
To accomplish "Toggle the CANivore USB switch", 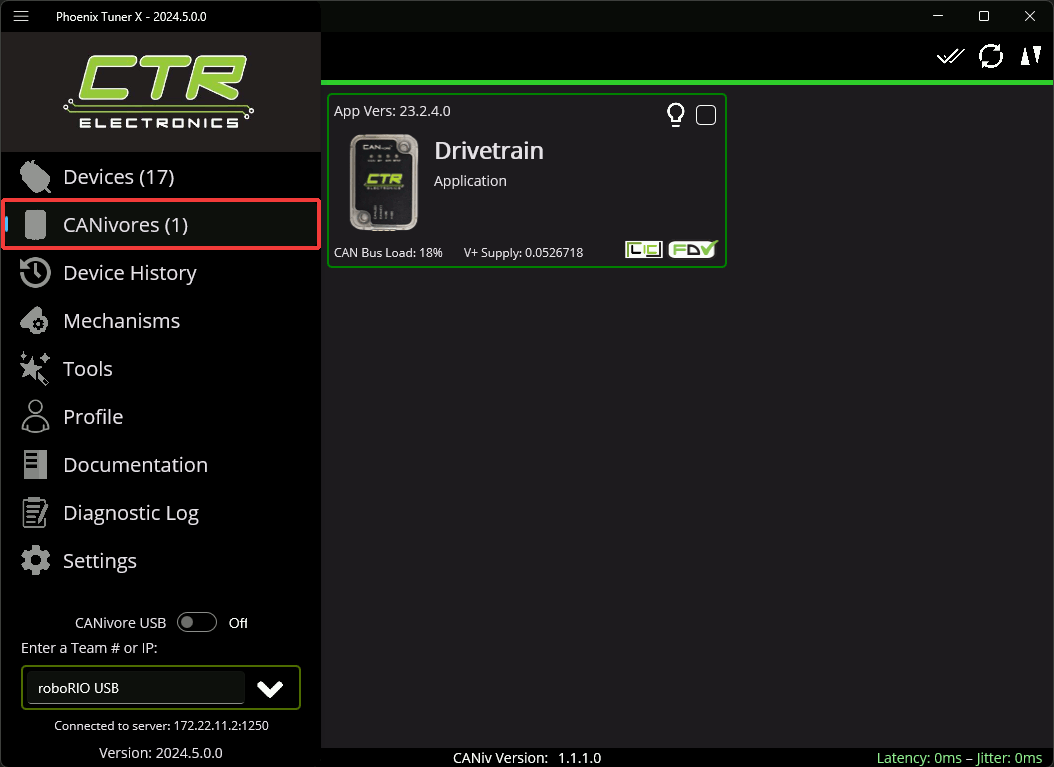I will [x=196, y=622].
